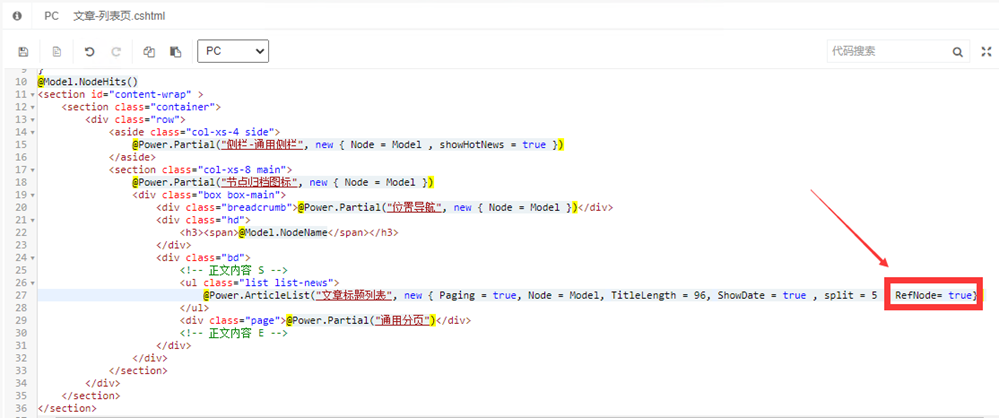Collapse the section fold at line 17
The width and height of the screenshot is (999, 418).
[32, 170]
